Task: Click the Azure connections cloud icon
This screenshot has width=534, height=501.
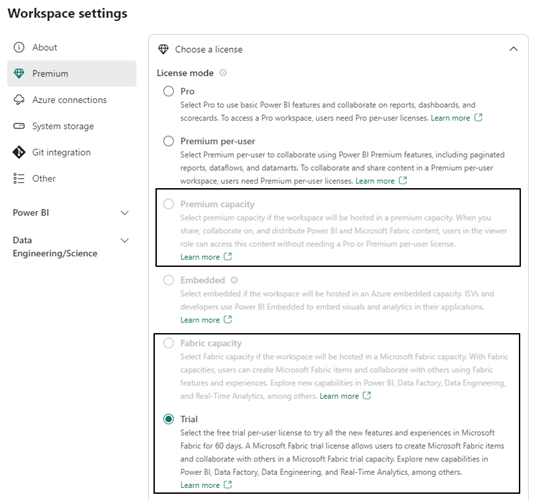Action: (19, 99)
